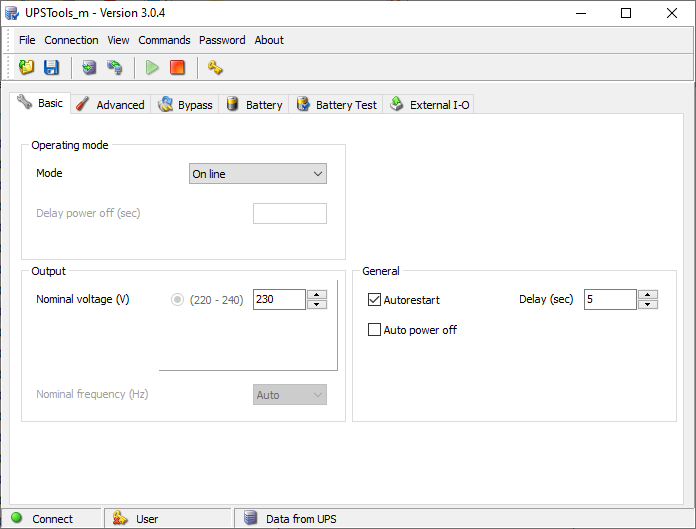
Task: Disable the Autorestart checkbox
Action: coord(375,300)
